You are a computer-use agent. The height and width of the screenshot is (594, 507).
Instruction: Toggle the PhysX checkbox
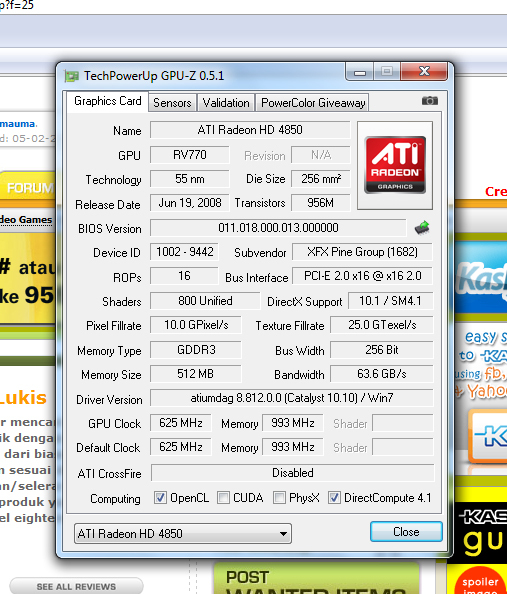[279, 497]
